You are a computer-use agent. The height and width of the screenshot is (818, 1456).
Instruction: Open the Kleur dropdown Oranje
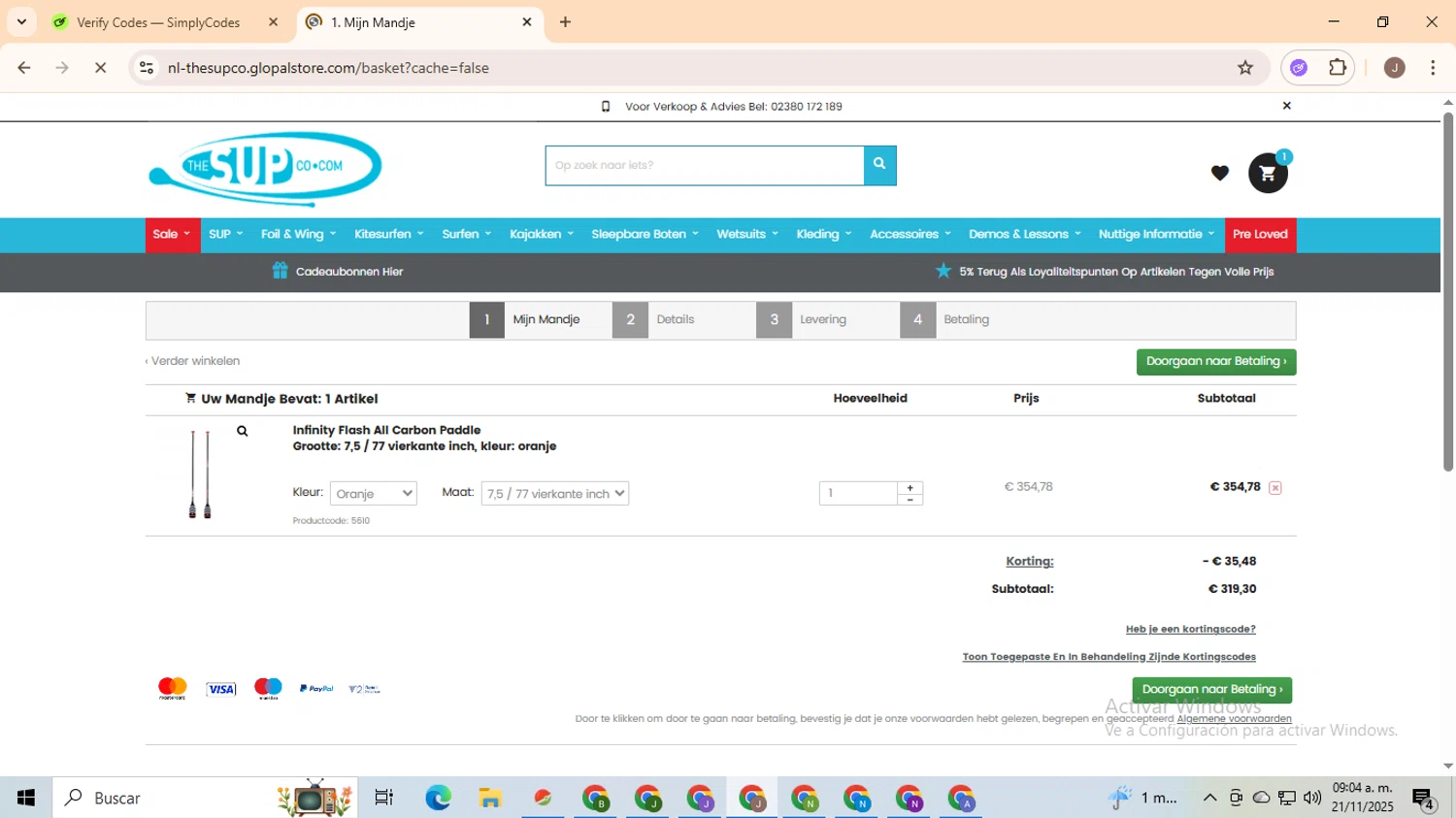click(x=374, y=494)
